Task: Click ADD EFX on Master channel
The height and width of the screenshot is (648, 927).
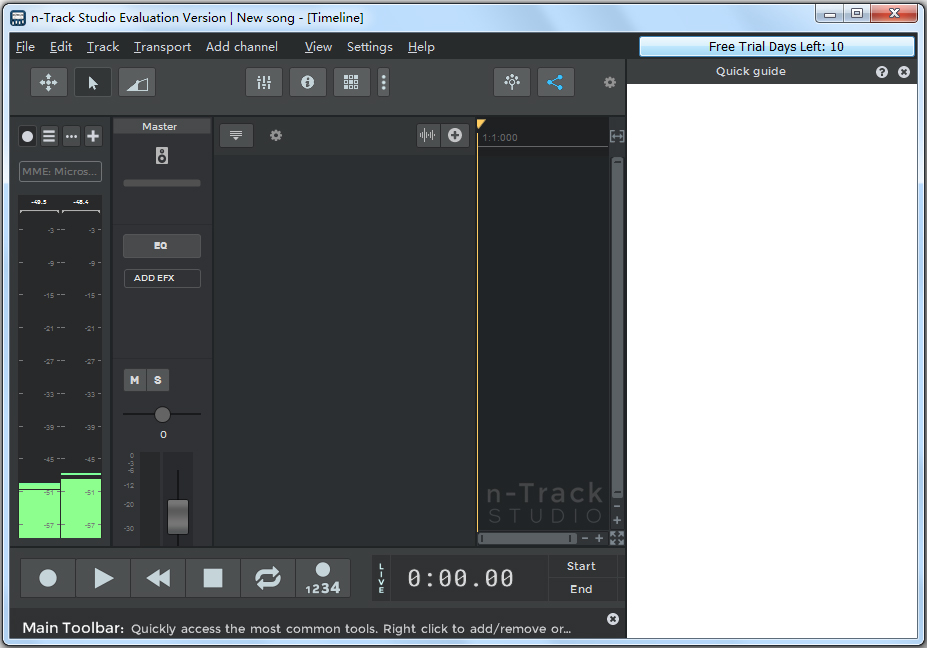Action: click(162, 278)
